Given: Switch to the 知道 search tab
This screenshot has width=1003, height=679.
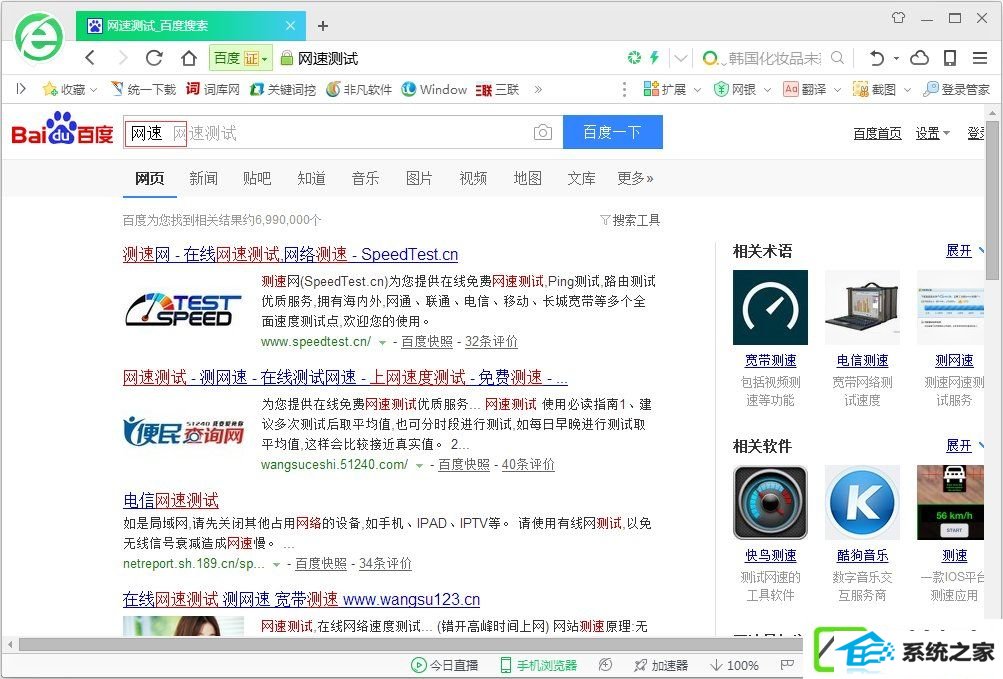Looking at the screenshot, I should (x=312, y=178).
